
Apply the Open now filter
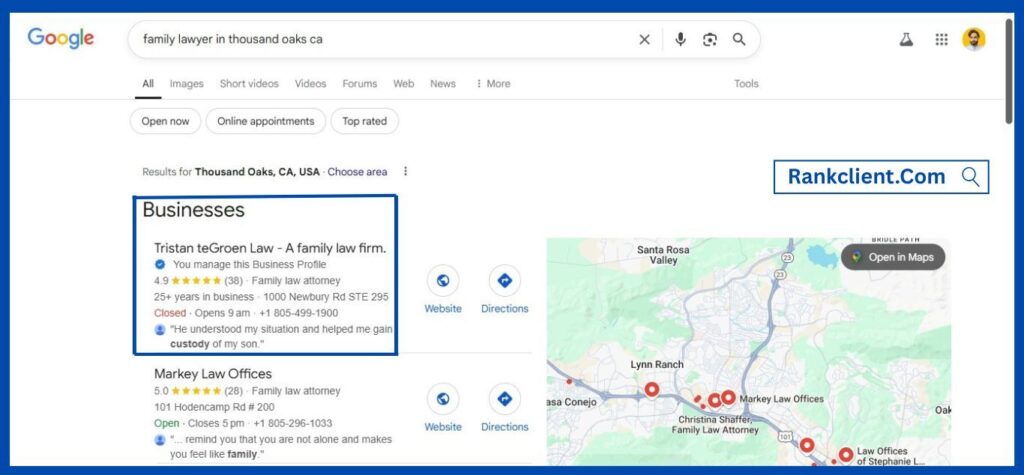165,122
